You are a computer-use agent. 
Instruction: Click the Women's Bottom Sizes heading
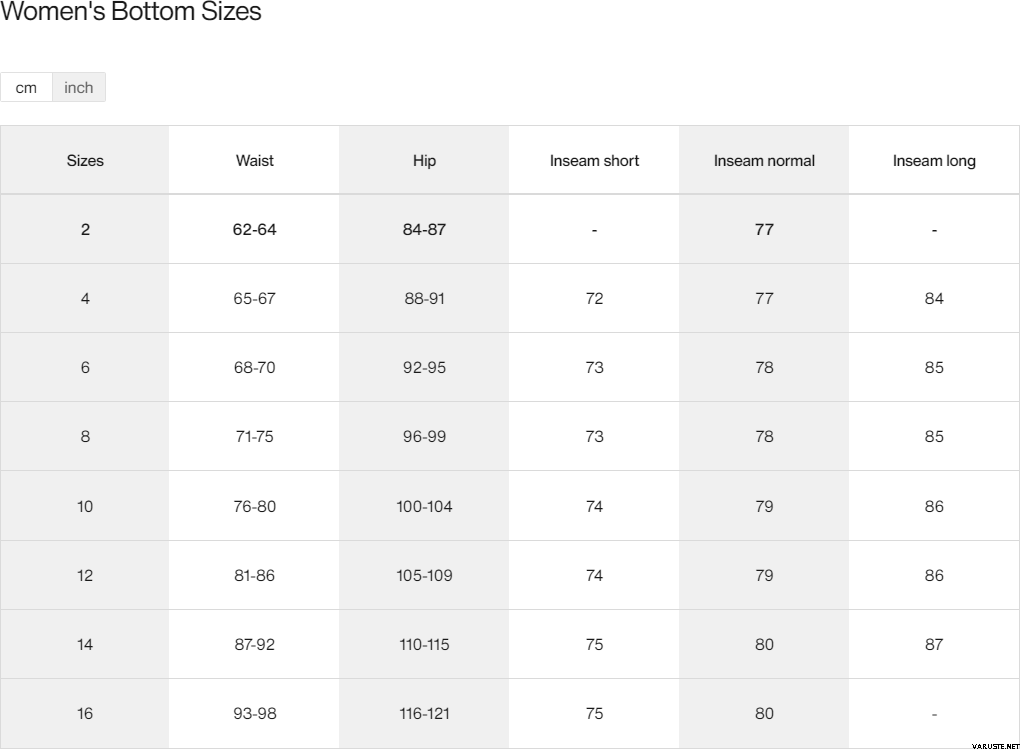pos(131,13)
